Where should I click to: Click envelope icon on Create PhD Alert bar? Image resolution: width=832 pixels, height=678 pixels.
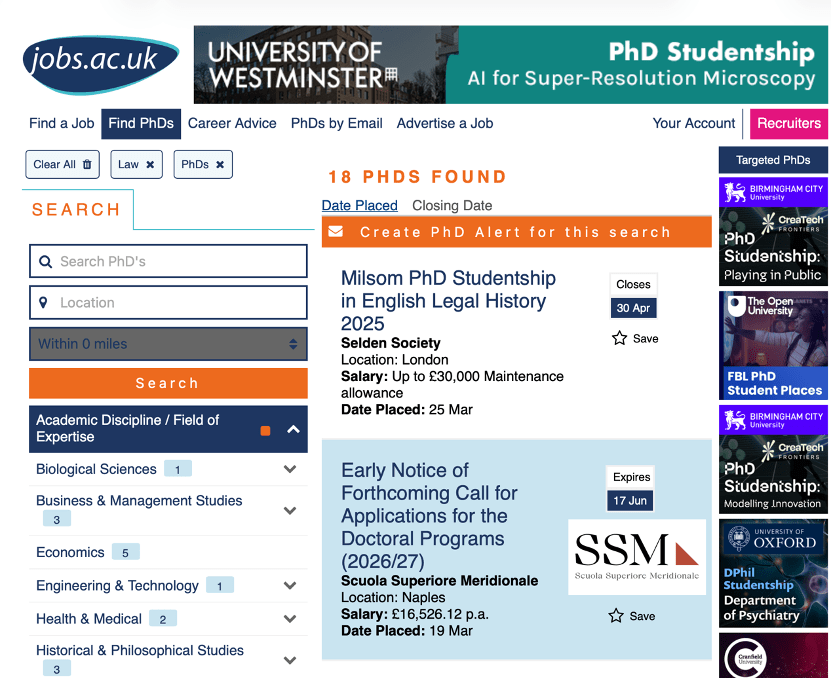click(x=336, y=232)
